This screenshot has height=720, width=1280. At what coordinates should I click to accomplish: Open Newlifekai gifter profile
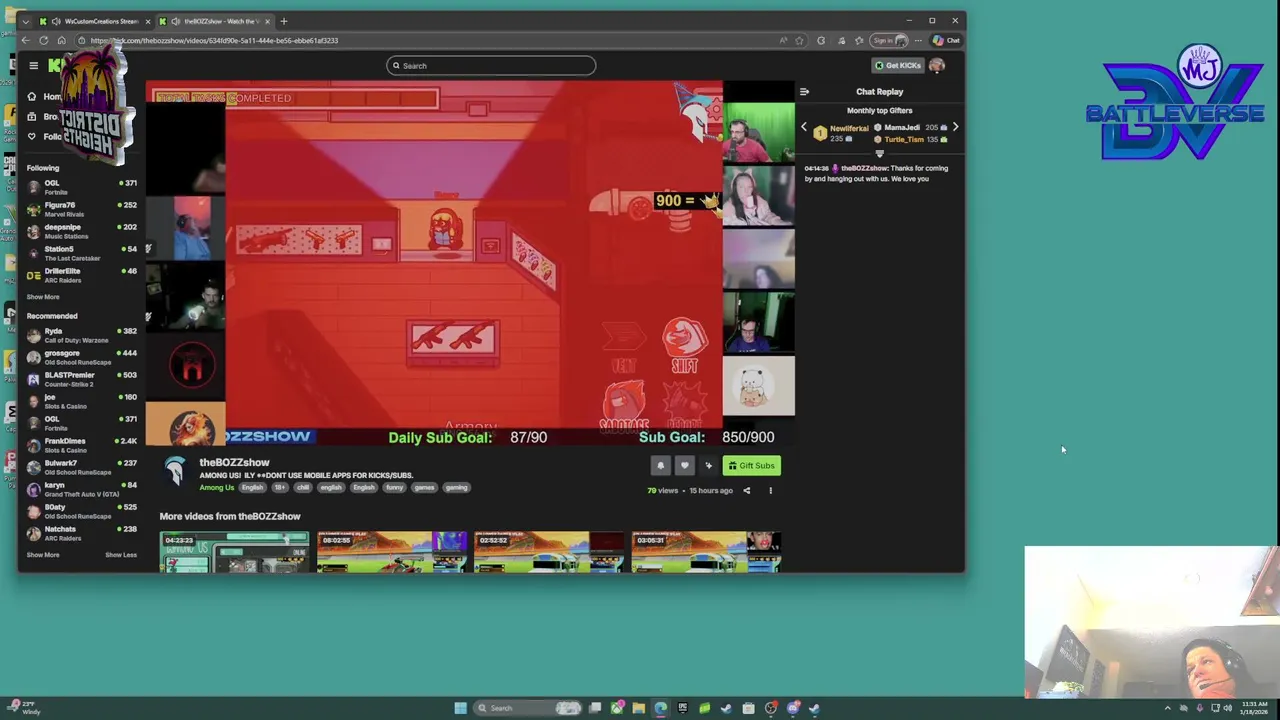[849, 128]
